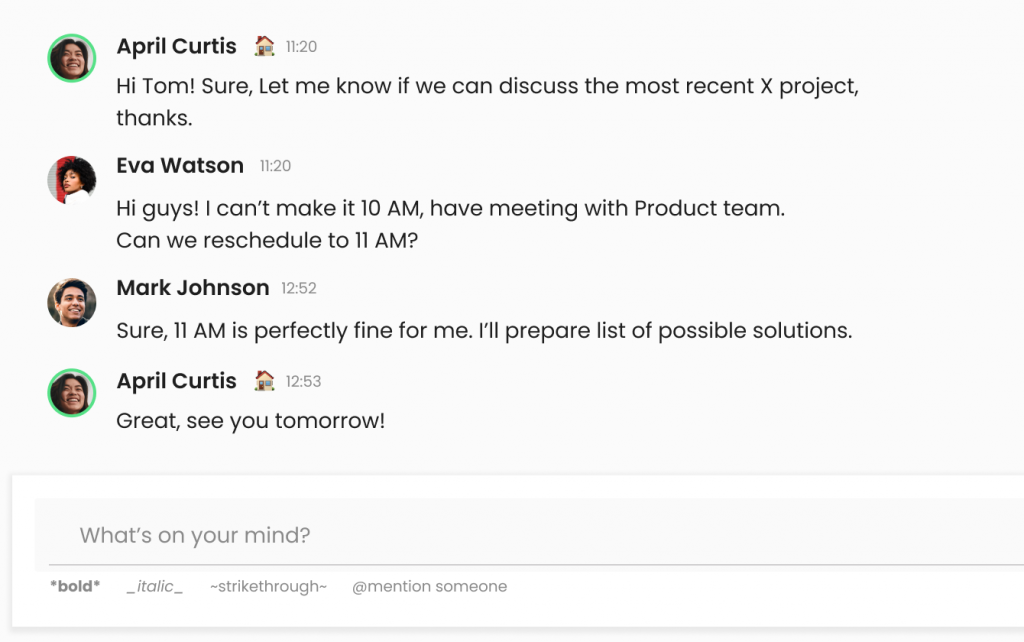Click the message input field

(400, 535)
